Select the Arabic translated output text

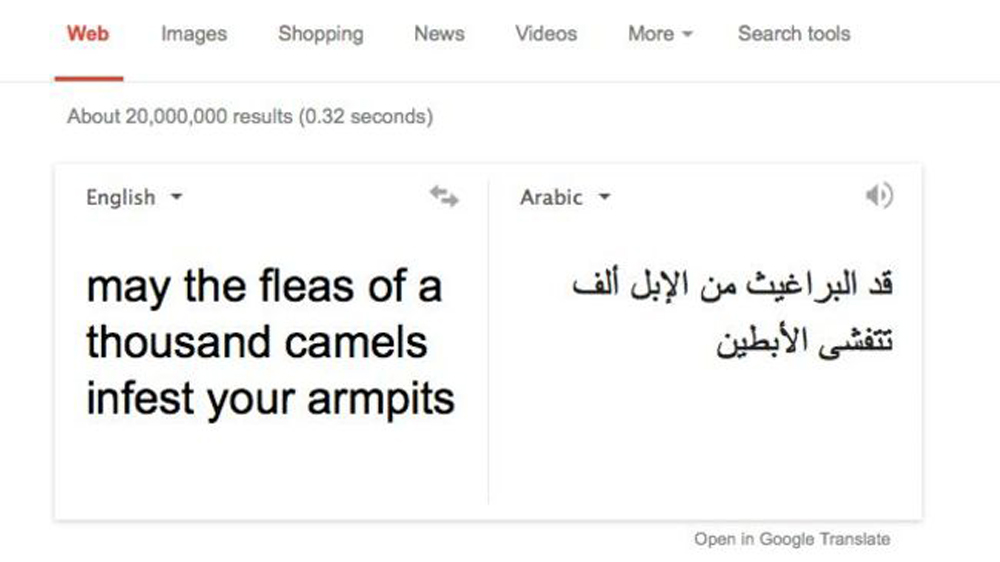point(732,313)
